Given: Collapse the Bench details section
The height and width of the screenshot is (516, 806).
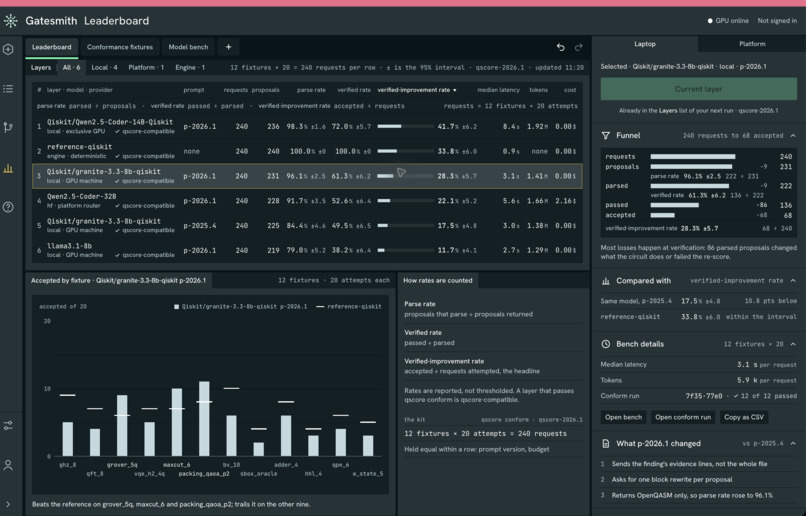Looking at the screenshot, I should (793, 344).
